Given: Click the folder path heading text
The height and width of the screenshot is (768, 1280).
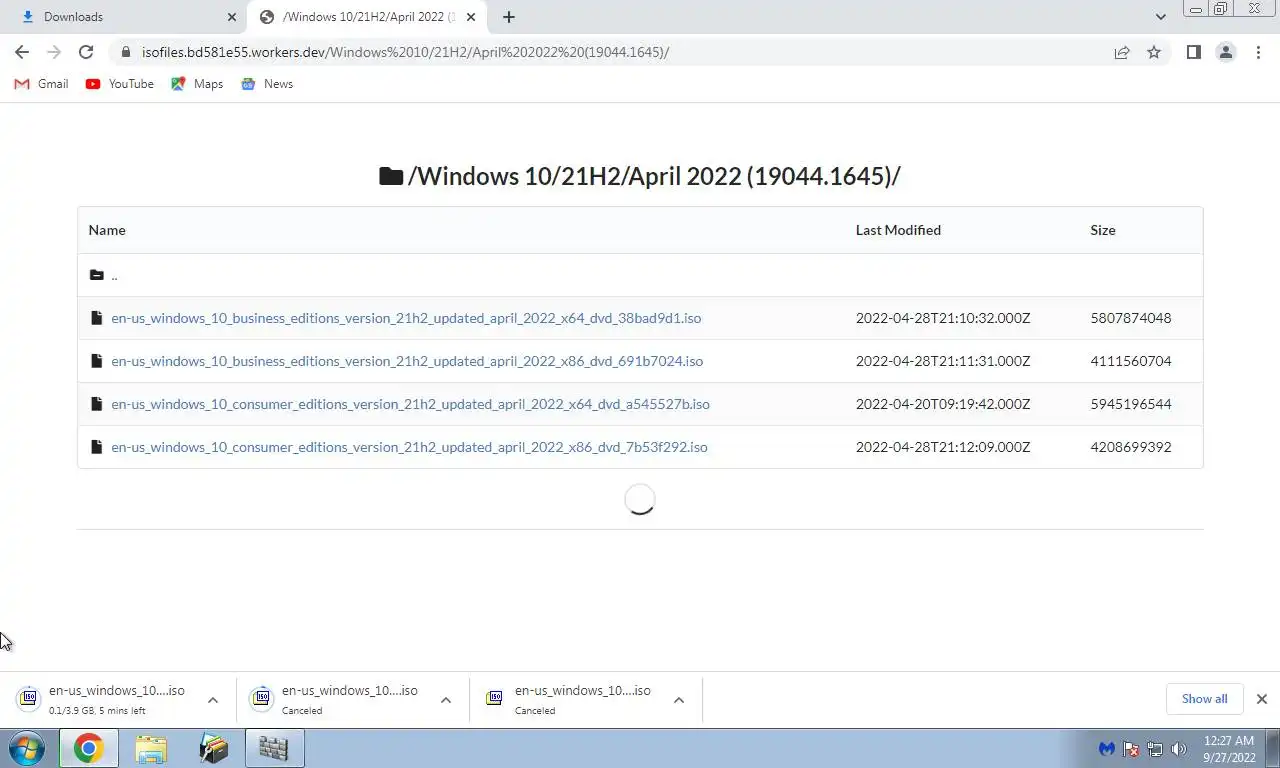Looking at the screenshot, I should (x=654, y=176).
